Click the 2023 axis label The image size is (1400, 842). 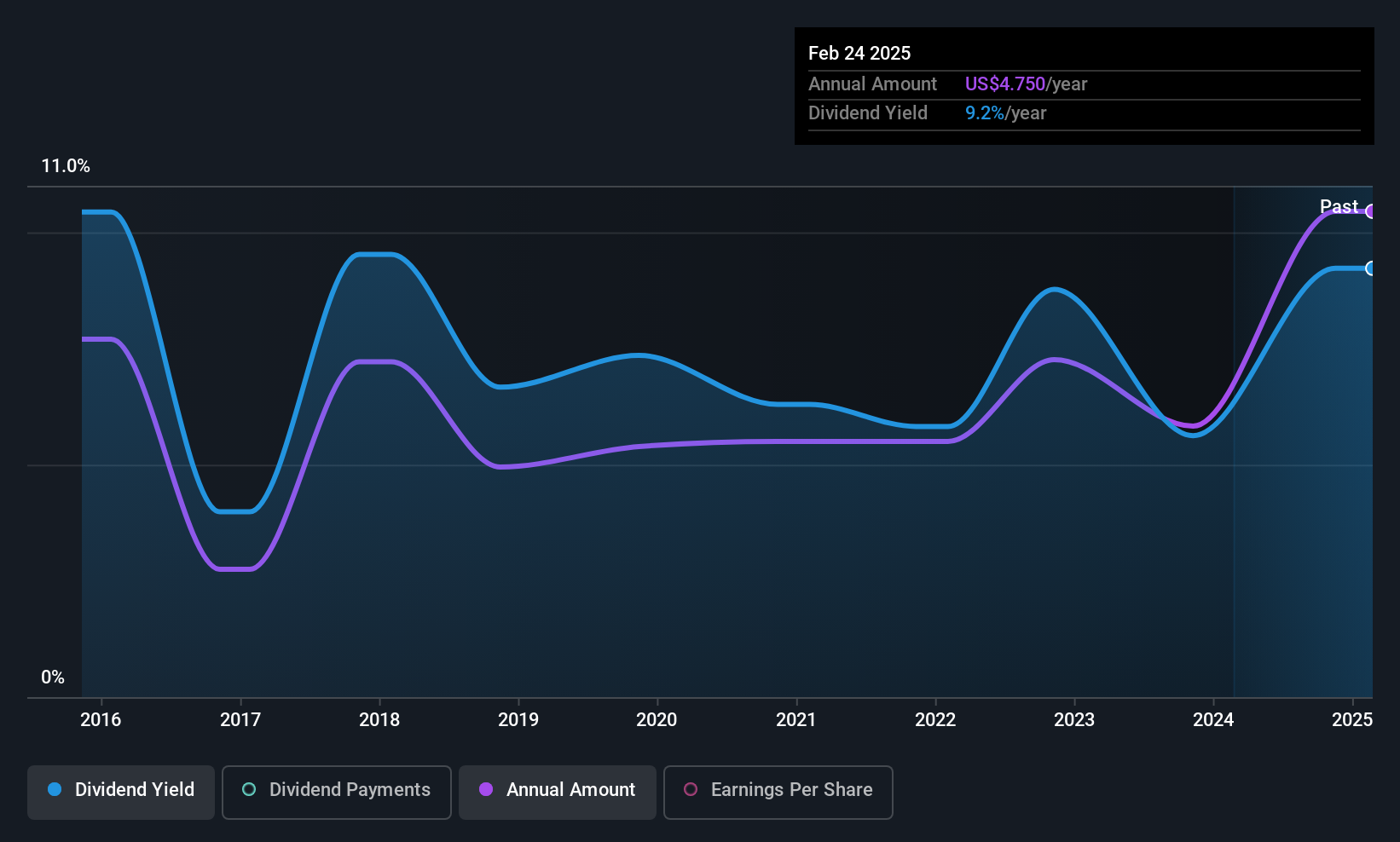1074,719
